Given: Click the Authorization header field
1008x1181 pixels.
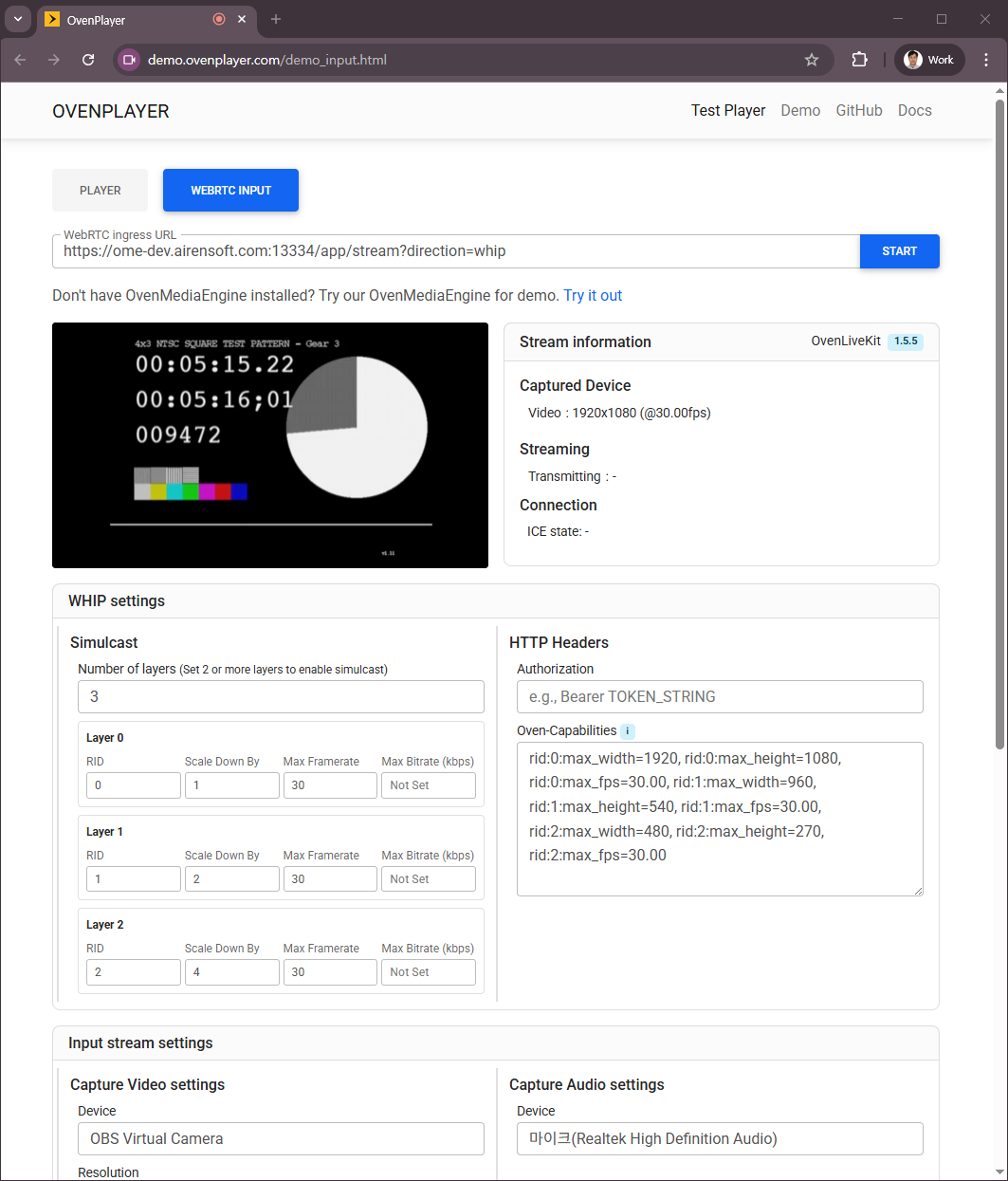Looking at the screenshot, I should click(720, 696).
